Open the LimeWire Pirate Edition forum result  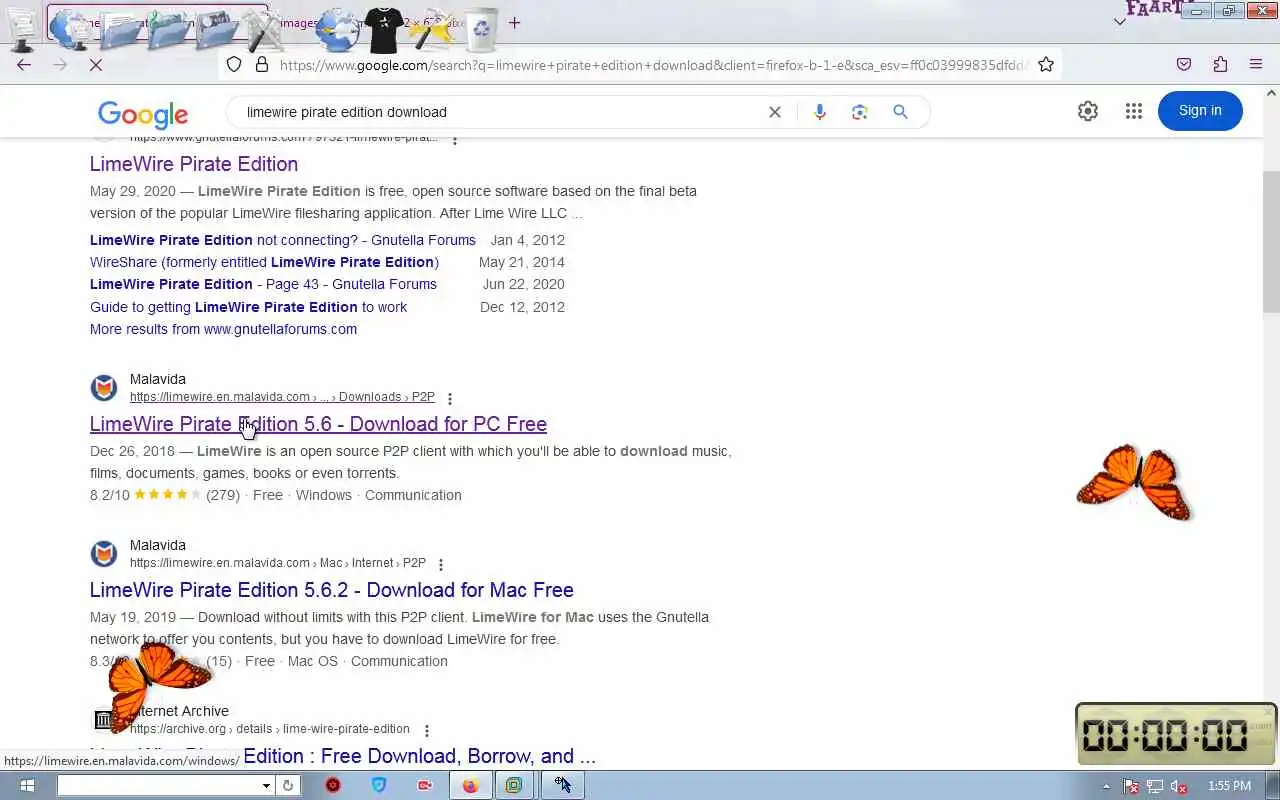pyautogui.click(x=194, y=164)
